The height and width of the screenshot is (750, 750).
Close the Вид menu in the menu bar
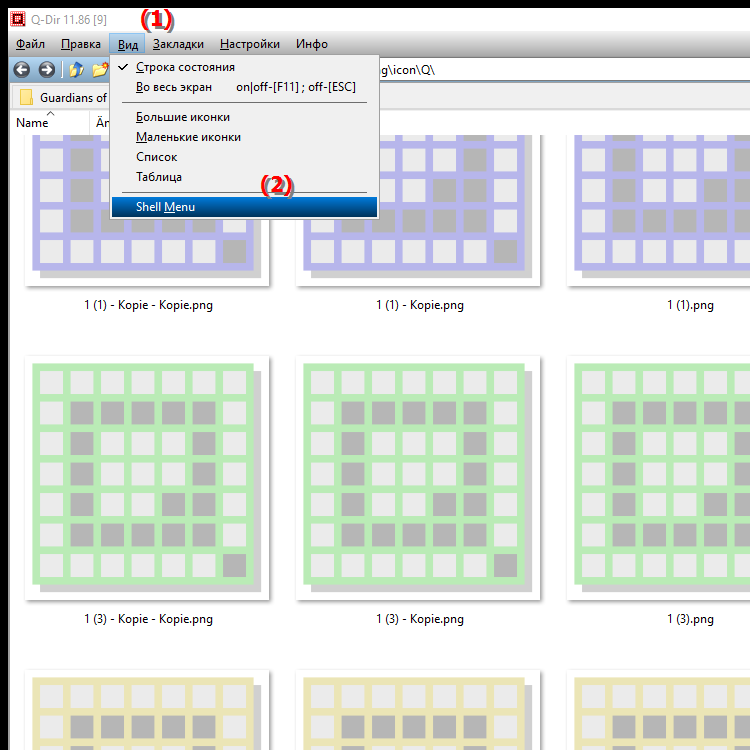127,44
